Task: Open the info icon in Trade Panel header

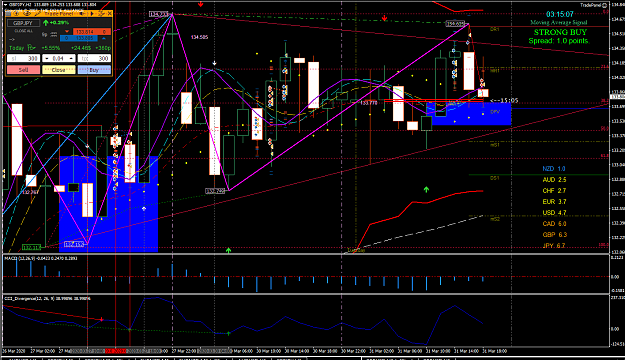Action: point(16,14)
